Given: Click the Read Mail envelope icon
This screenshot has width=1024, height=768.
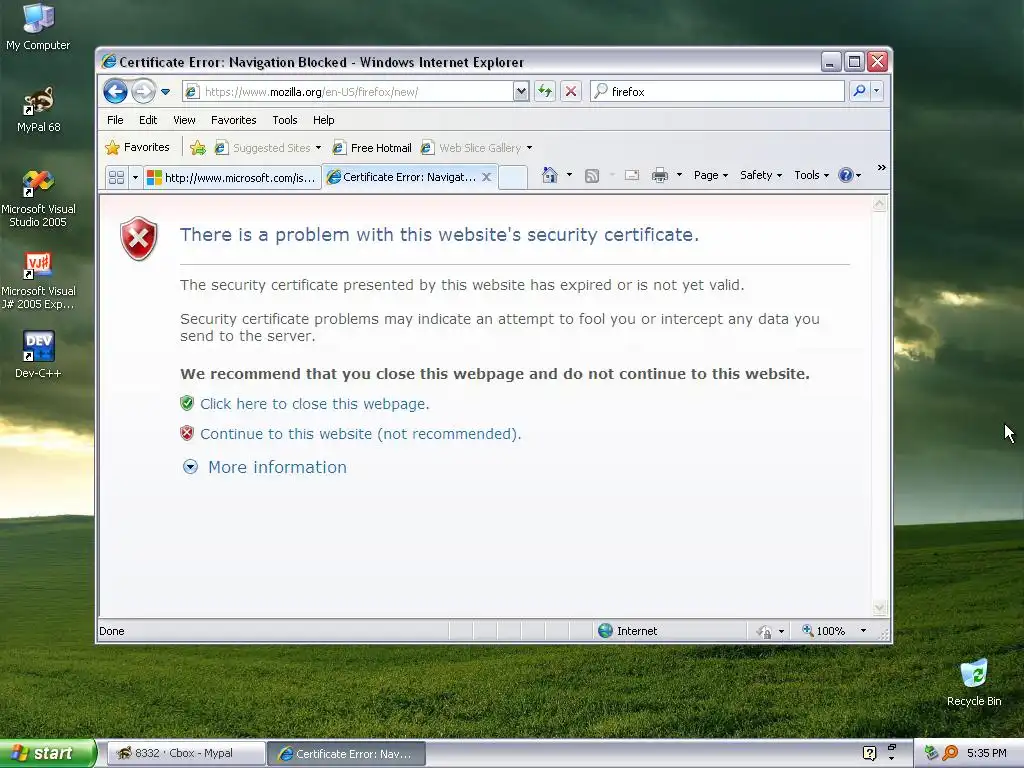Looking at the screenshot, I should pos(632,175).
